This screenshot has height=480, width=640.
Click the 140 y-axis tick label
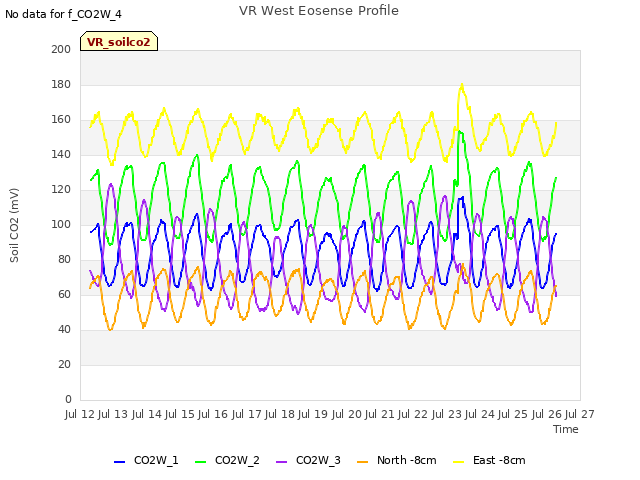(61, 155)
